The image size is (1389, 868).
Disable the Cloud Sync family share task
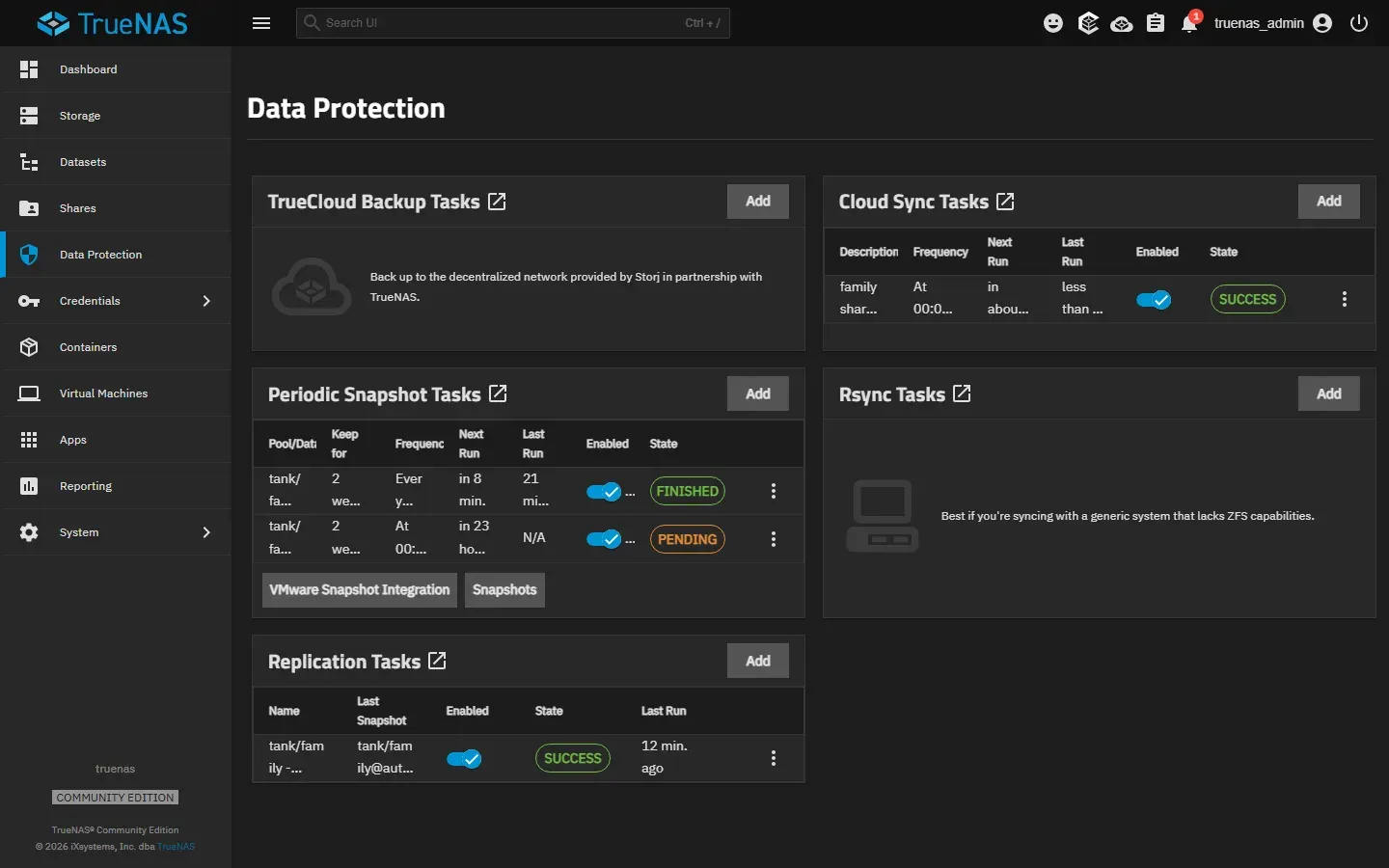(x=1154, y=299)
